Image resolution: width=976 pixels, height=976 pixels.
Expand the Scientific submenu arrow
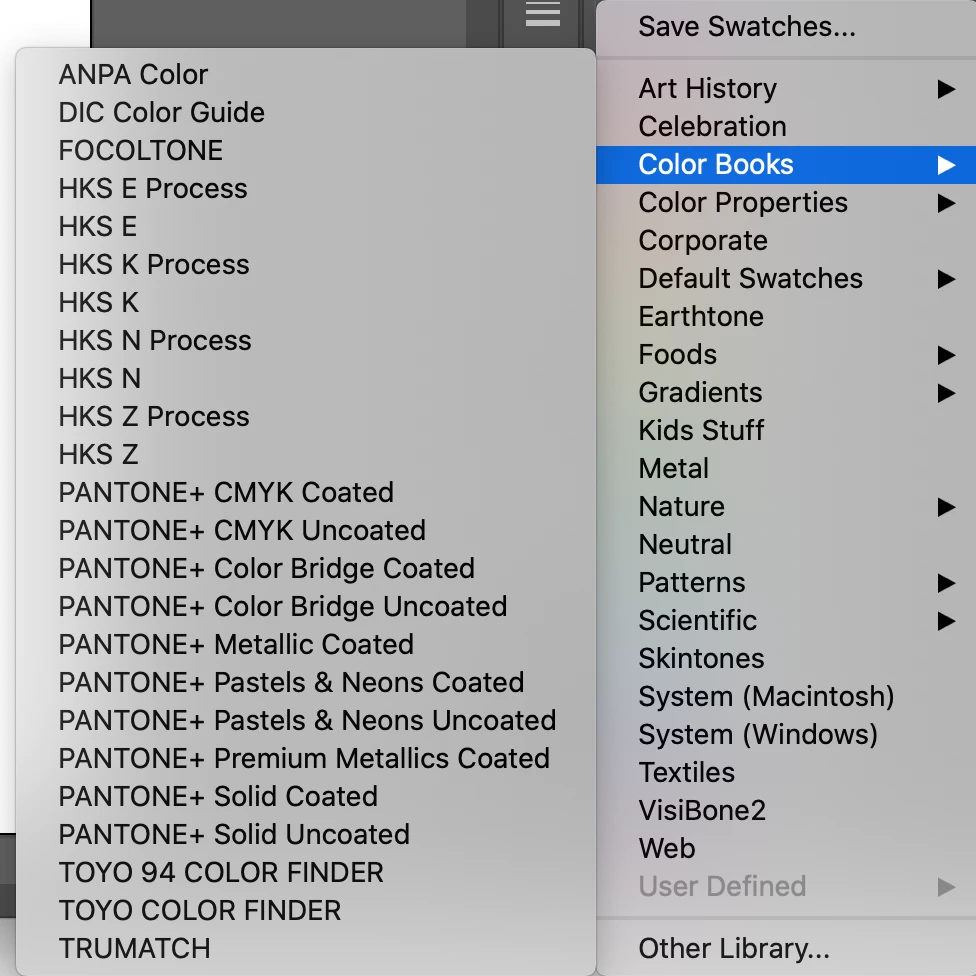(x=946, y=621)
